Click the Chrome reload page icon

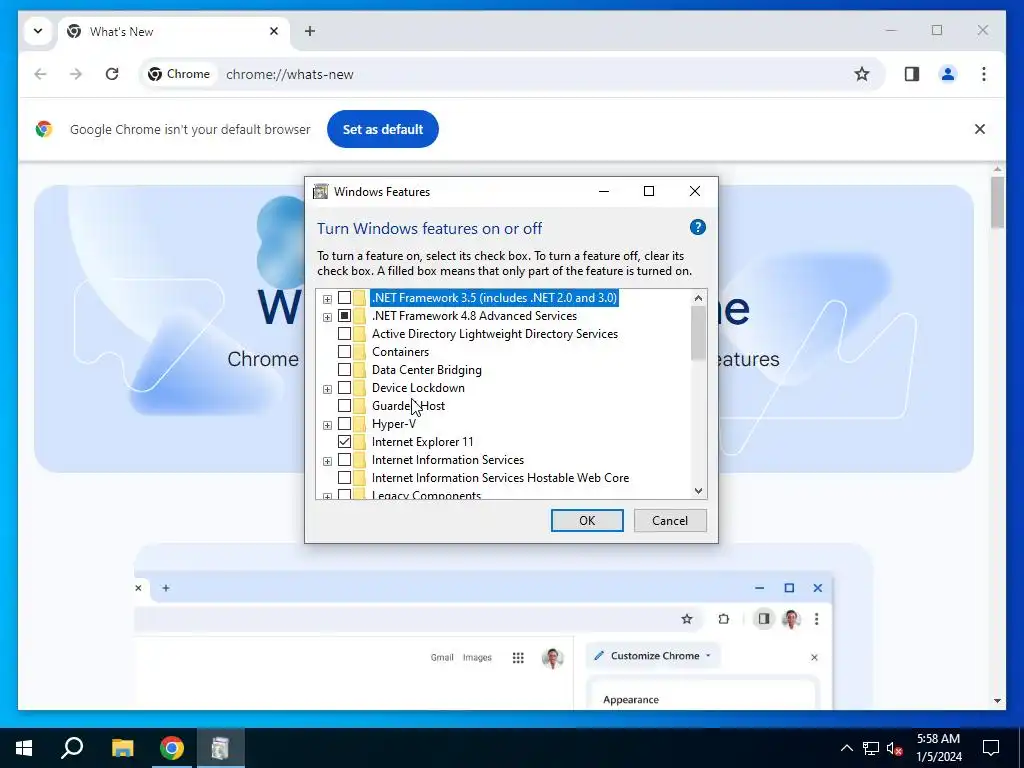coord(112,74)
